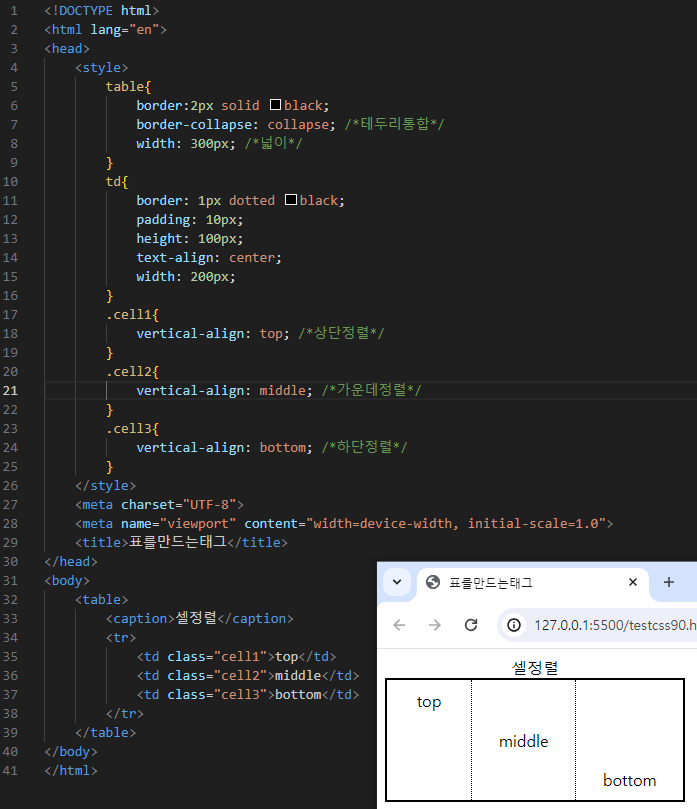Click the favicon globe icon in browser tab
The image size is (697, 809).
tap(433, 583)
